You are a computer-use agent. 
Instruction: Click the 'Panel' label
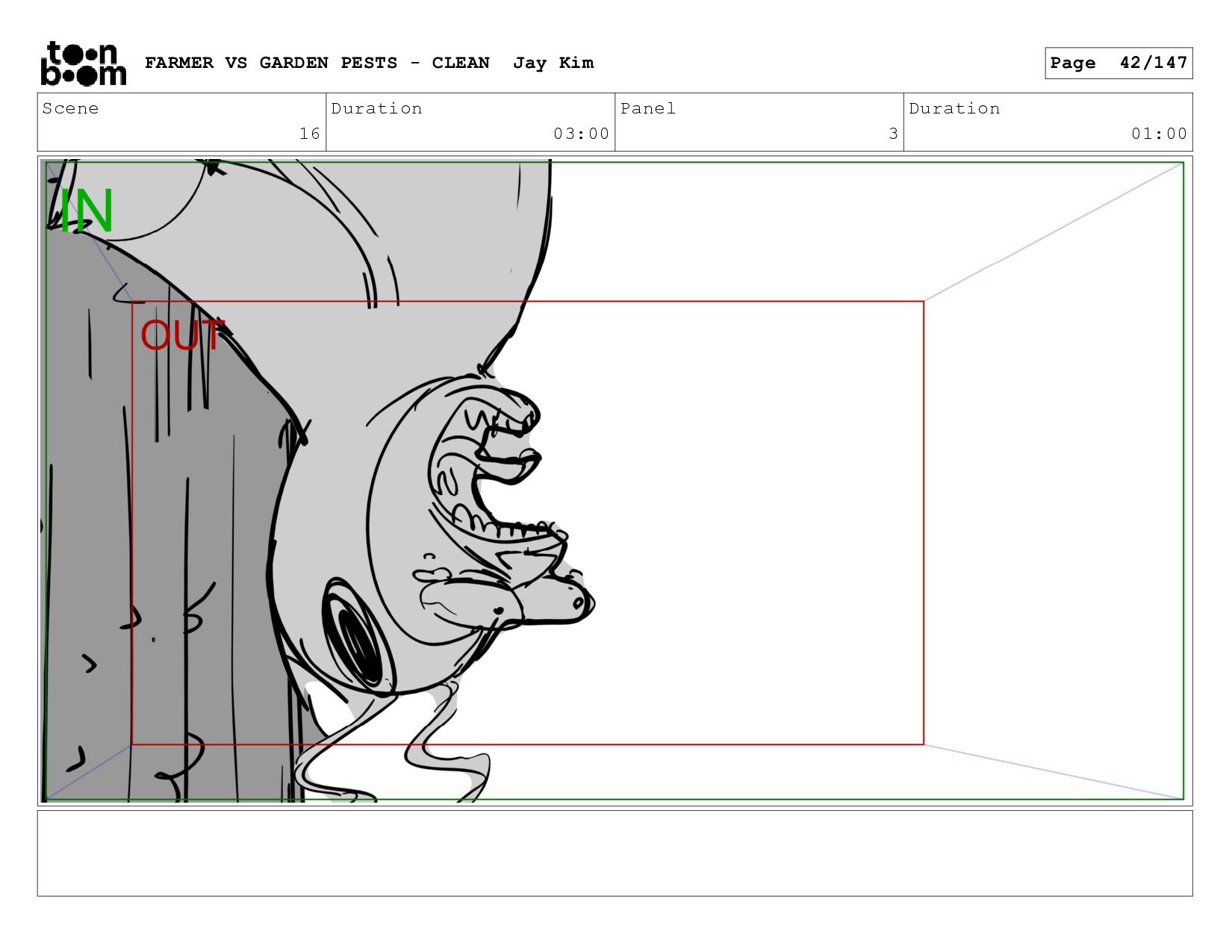[x=648, y=108]
